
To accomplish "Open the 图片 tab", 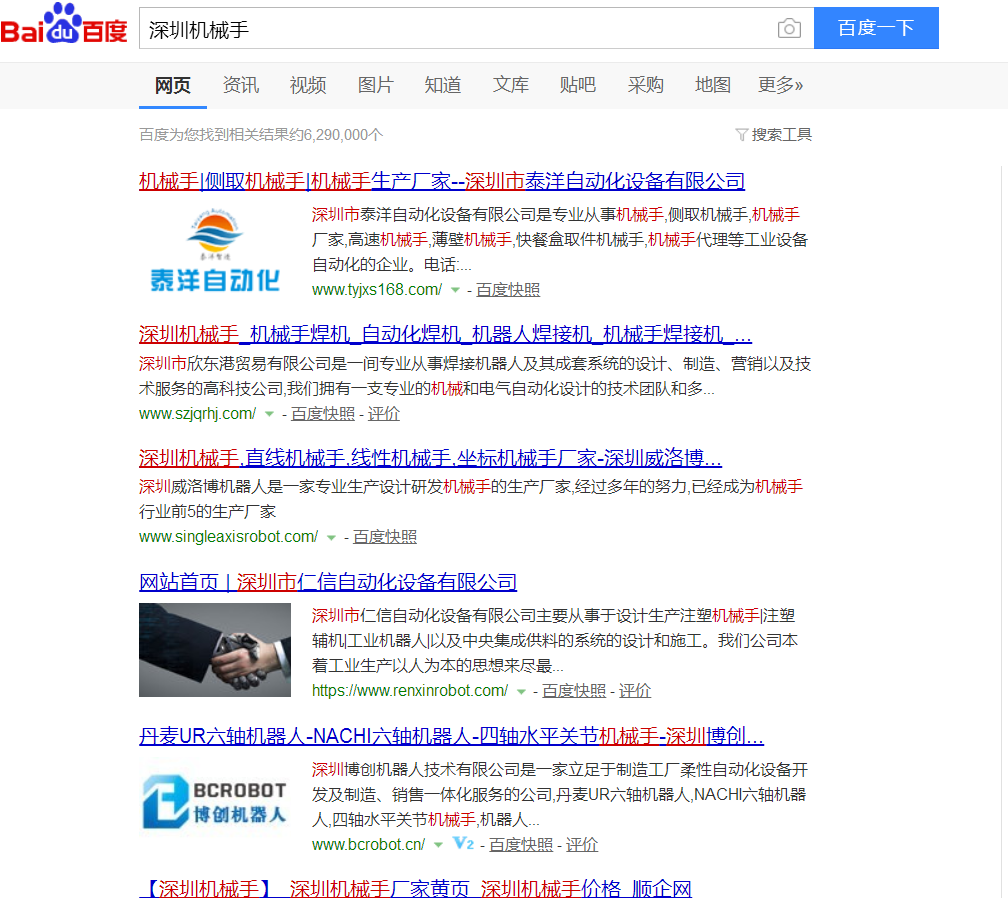I will (x=375, y=85).
